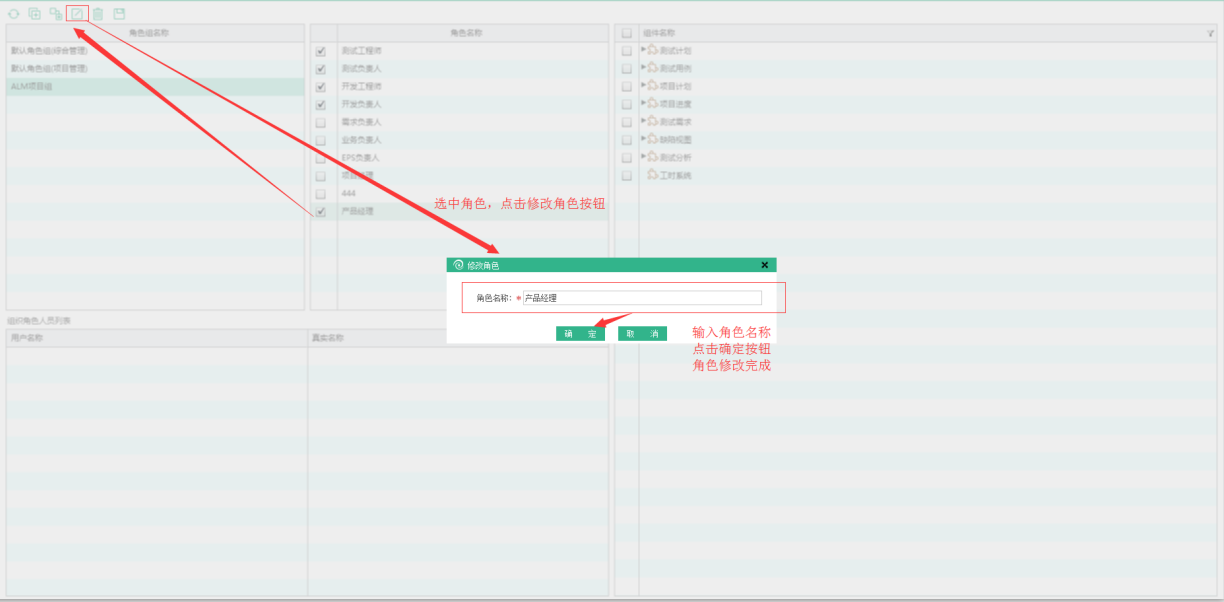Select 默认角色组(项目管理) role group row
This screenshot has width=1224, height=602.
[155, 69]
